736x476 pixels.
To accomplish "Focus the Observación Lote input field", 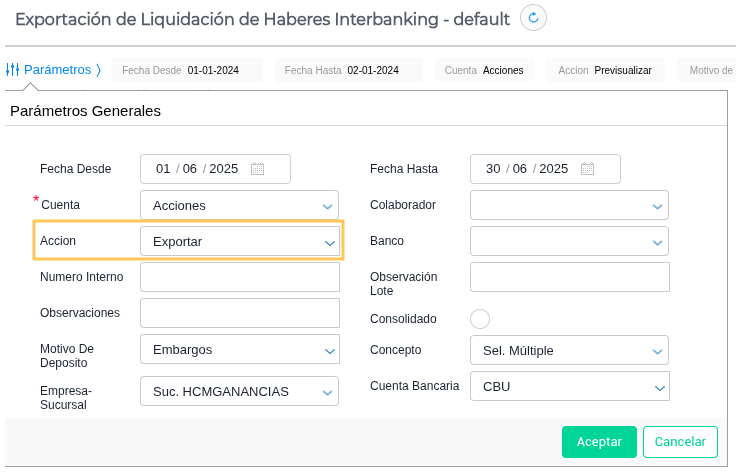I will [569, 277].
